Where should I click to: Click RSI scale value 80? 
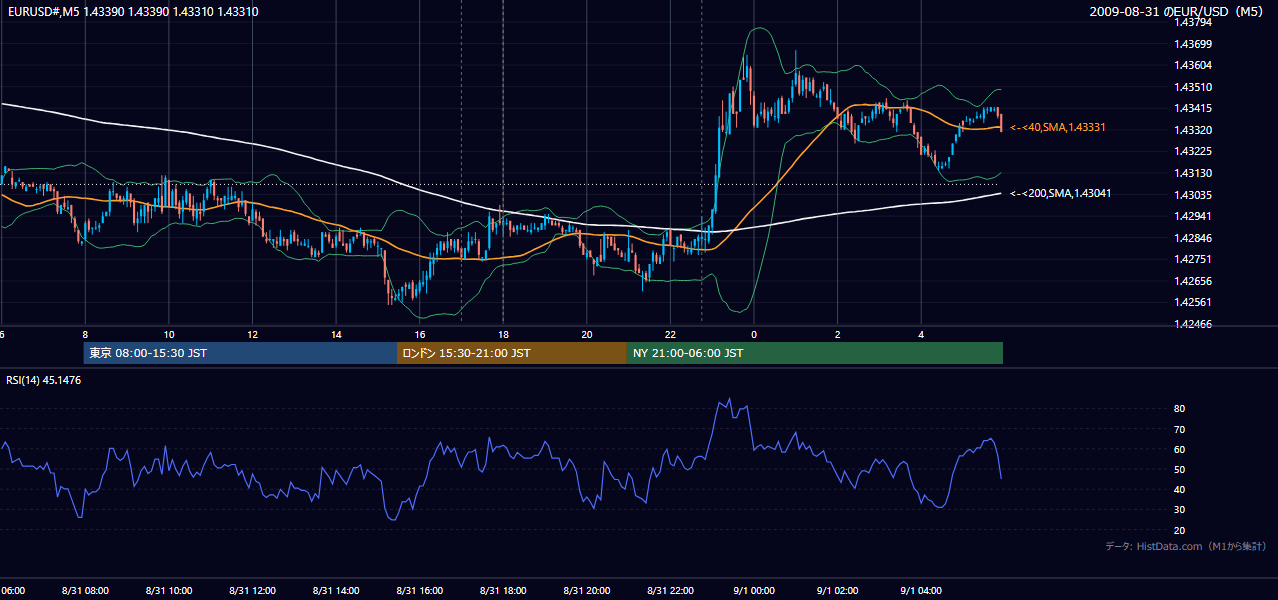(1179, 409)
